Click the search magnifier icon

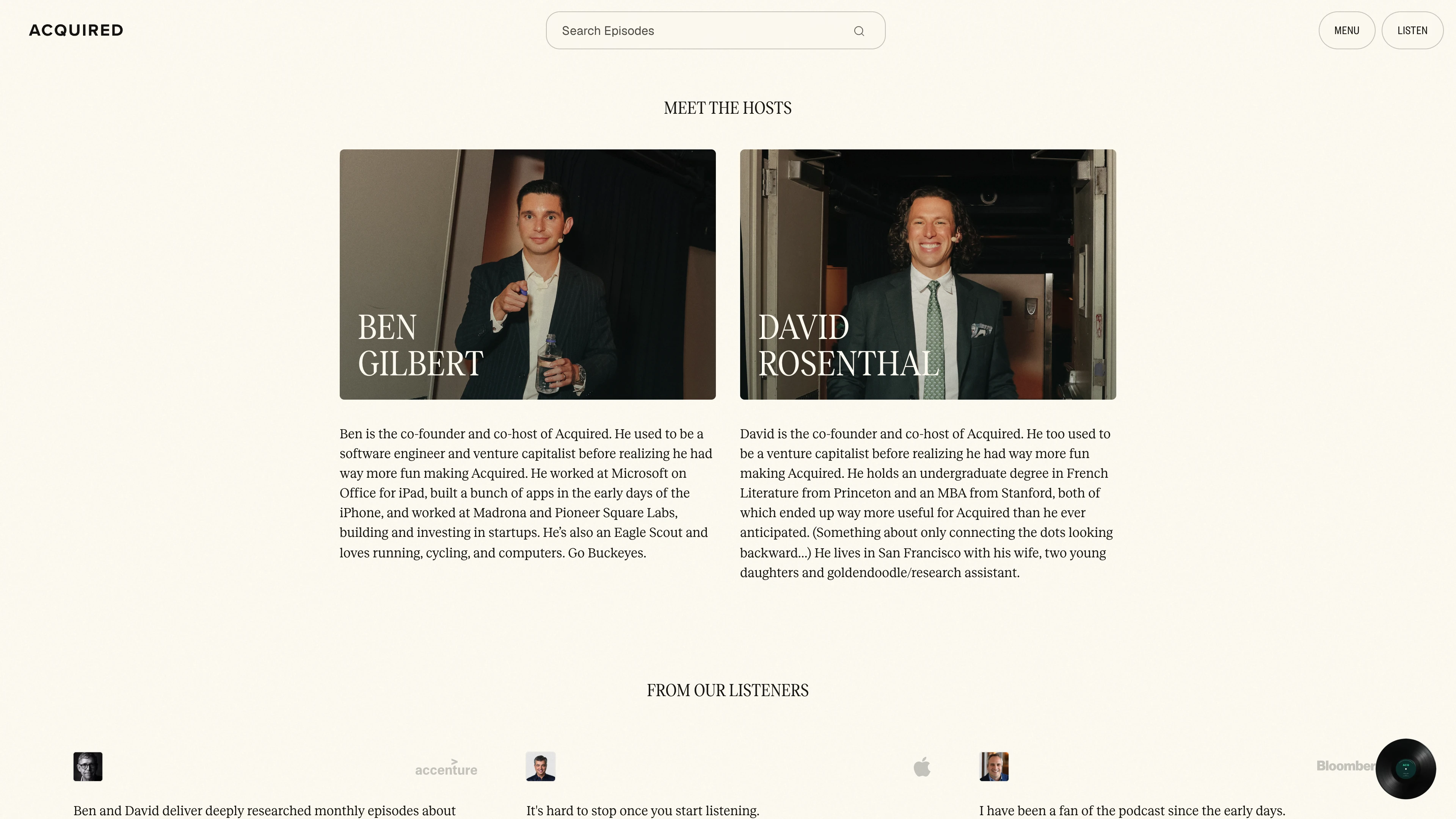tap(858, 31)
